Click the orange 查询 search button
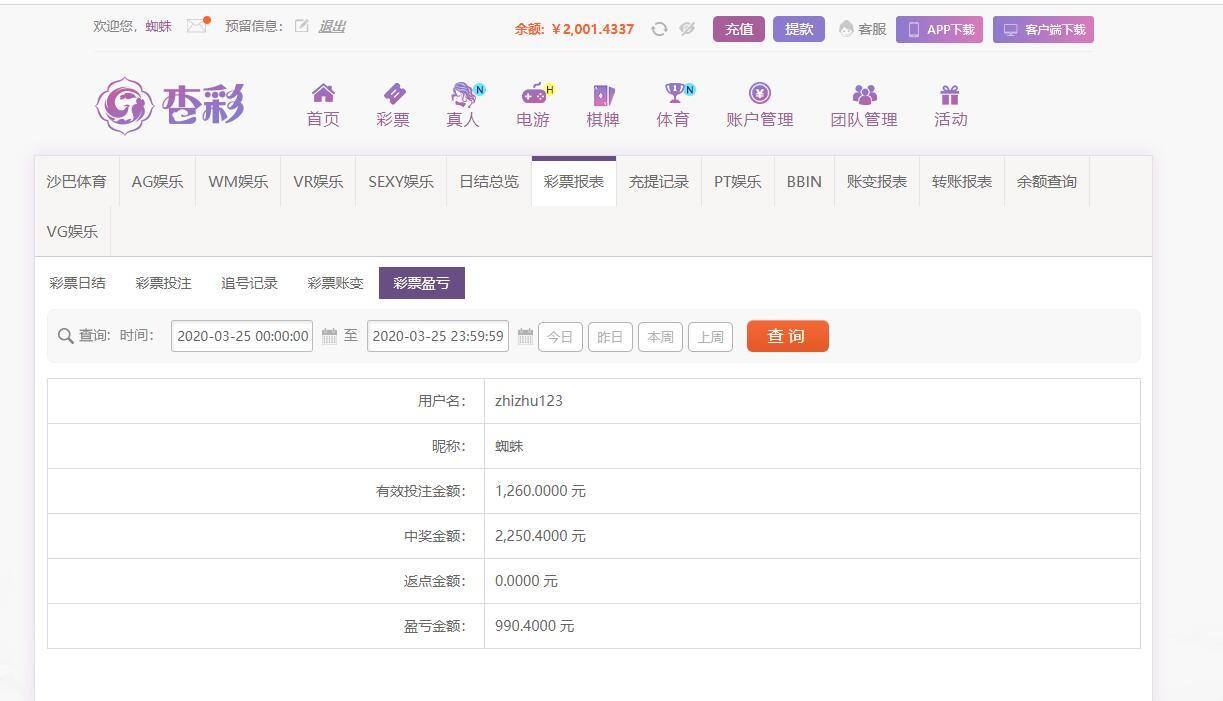Image resolution: width=1223 pixels, height=701 pixels. (x=788, y=336)
